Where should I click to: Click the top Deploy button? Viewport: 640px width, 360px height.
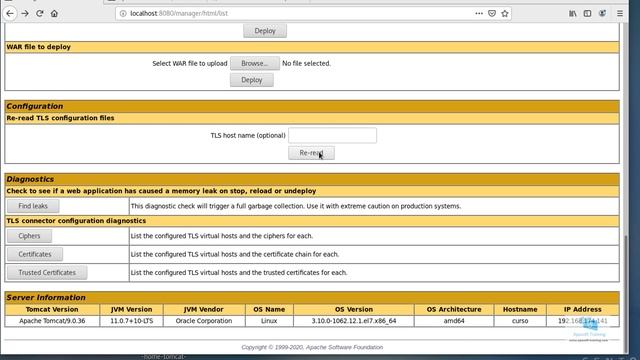pos(265,31)
